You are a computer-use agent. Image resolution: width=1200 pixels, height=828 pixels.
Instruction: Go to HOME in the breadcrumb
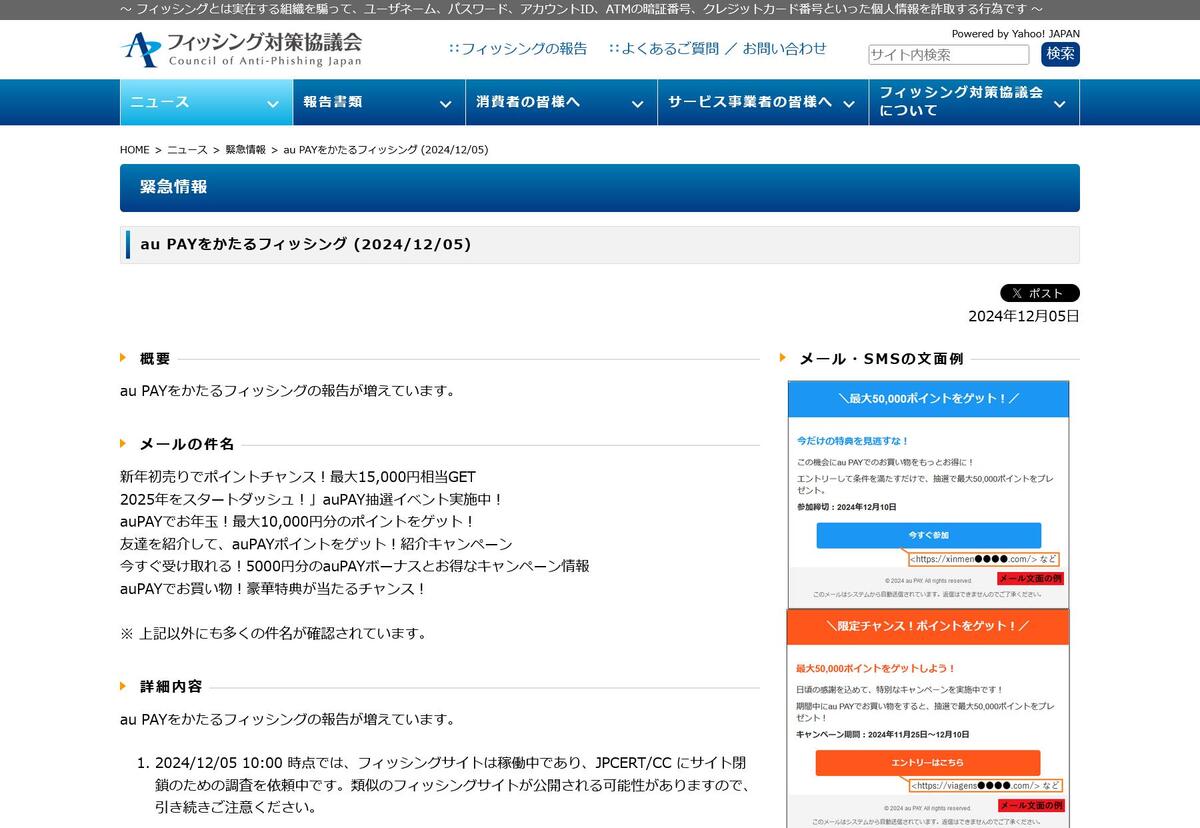click(x=135, y=150)
